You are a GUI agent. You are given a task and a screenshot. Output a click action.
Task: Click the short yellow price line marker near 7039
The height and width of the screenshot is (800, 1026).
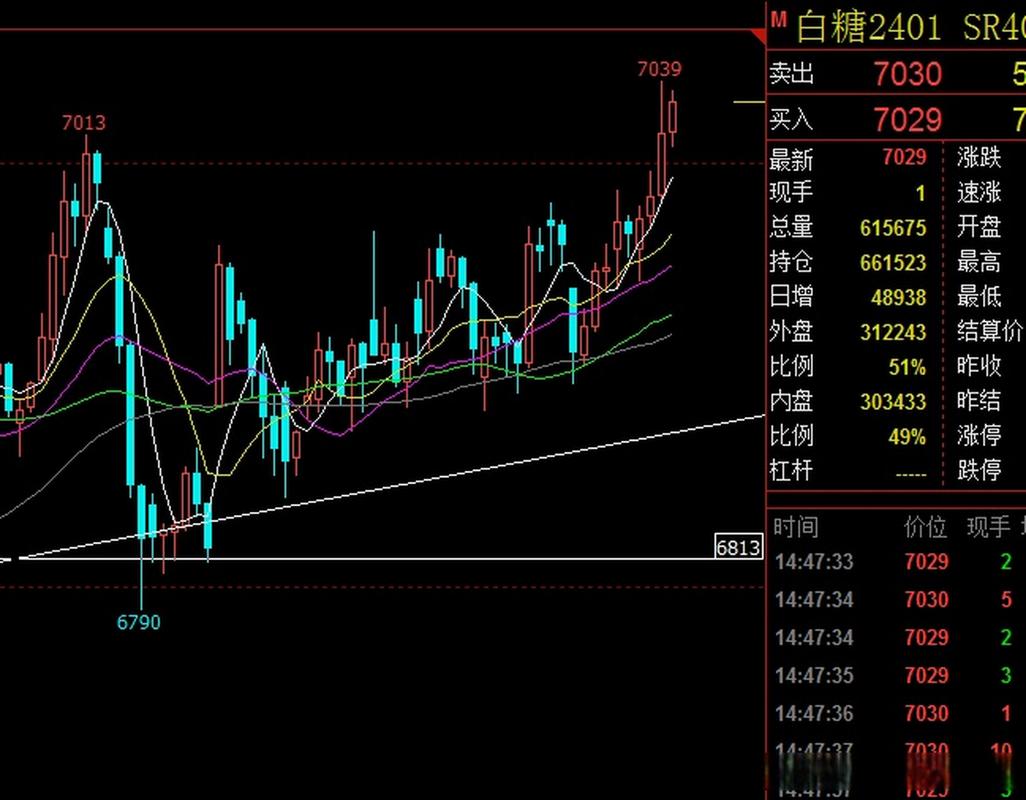(748, 102)
